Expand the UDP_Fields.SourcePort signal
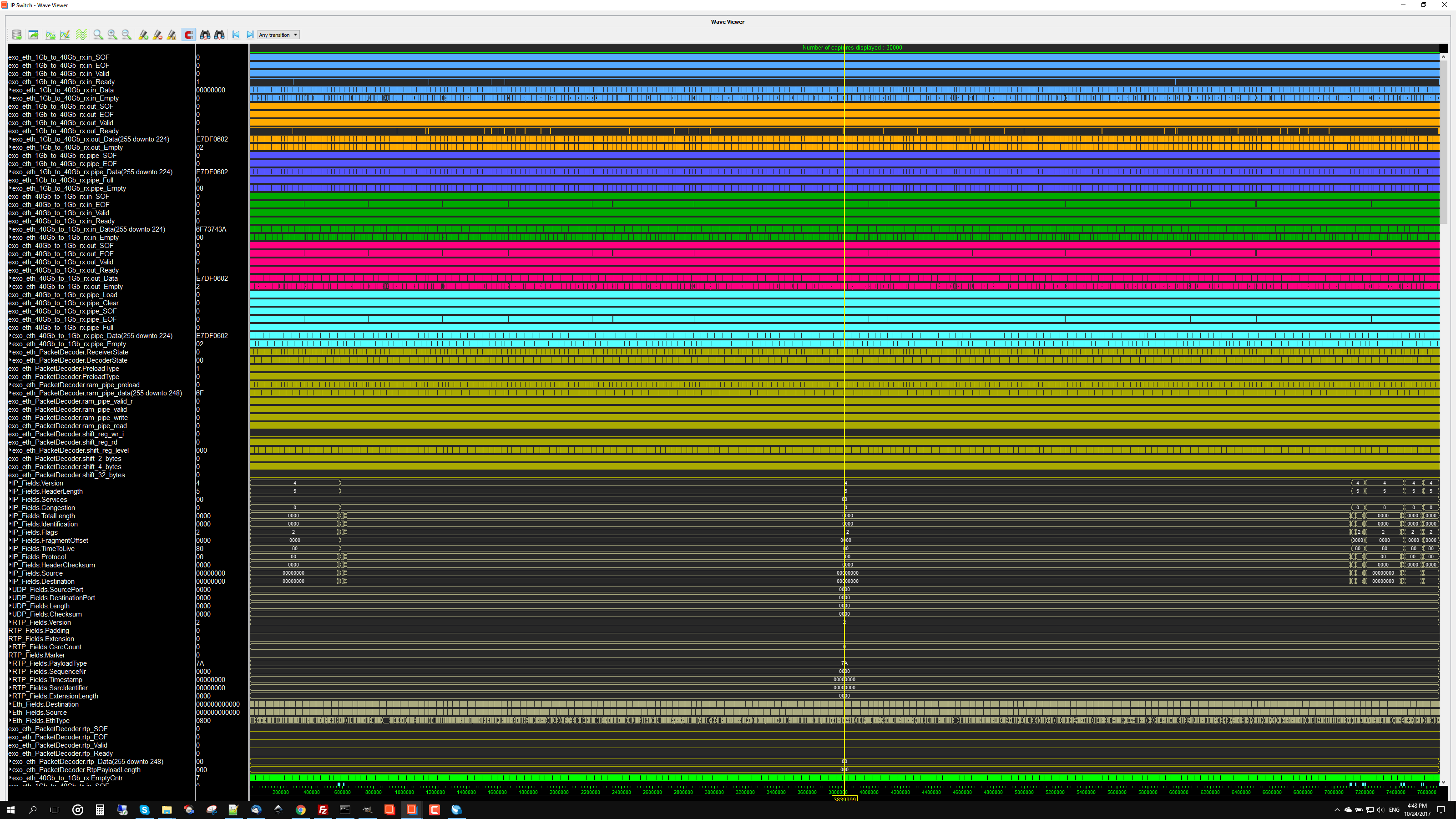Viewport: 1456px width, 819px height. pos(10,590)
